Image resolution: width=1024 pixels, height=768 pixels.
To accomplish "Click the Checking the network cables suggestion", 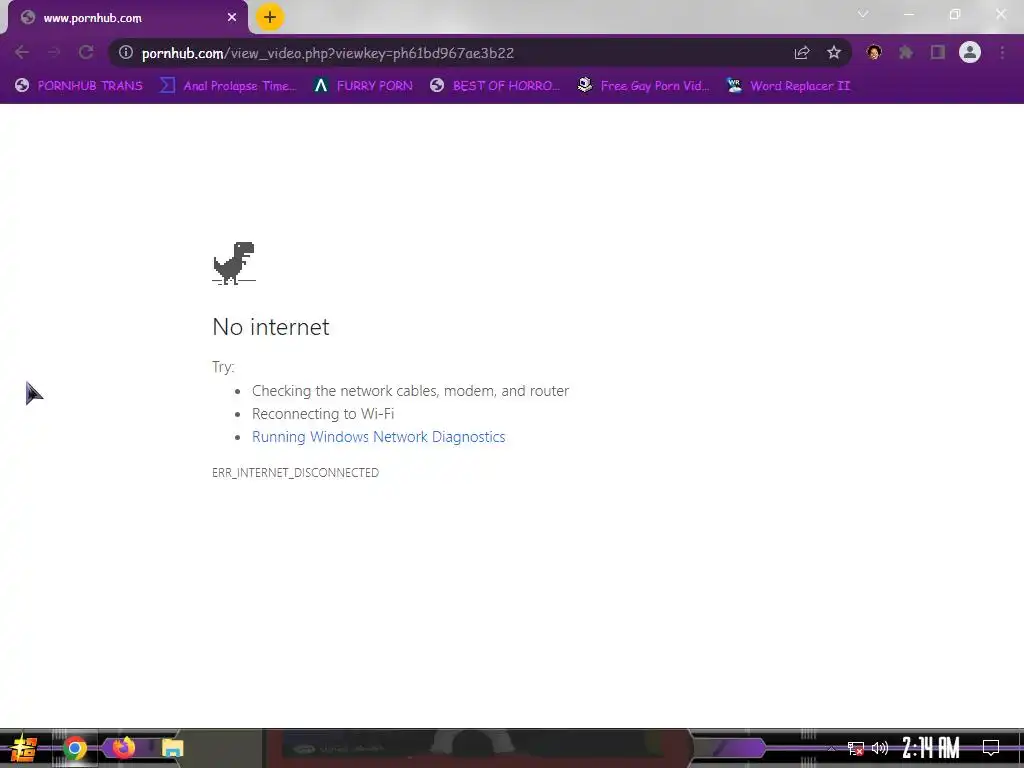I will click(x=410, y=391).
